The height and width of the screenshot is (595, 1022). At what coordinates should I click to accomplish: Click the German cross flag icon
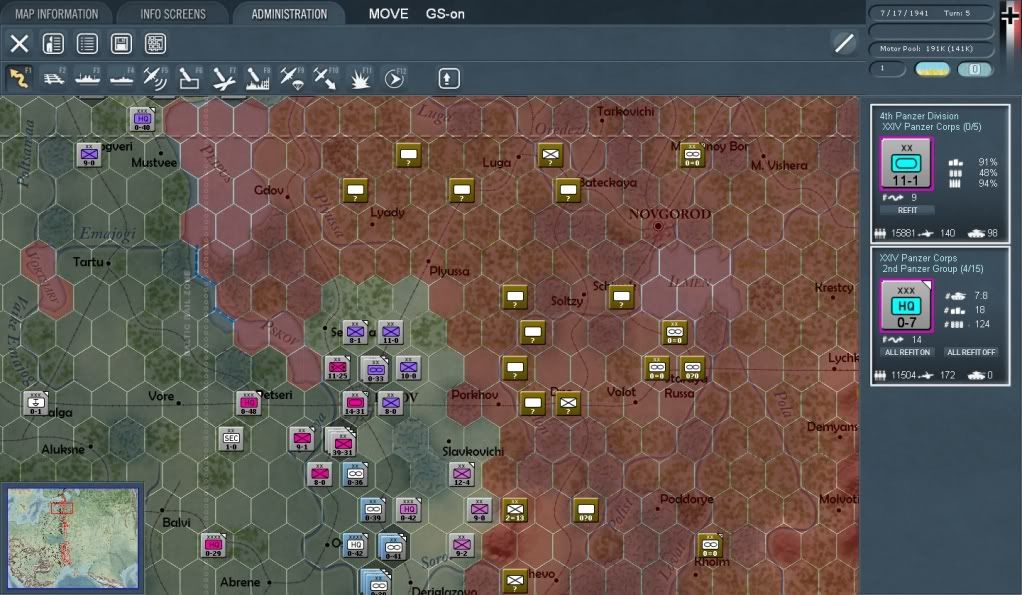point(1010,16)
